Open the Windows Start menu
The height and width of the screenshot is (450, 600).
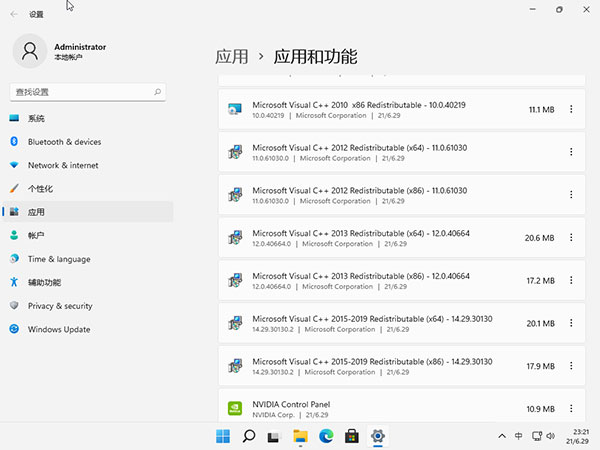tap(223, 436)
